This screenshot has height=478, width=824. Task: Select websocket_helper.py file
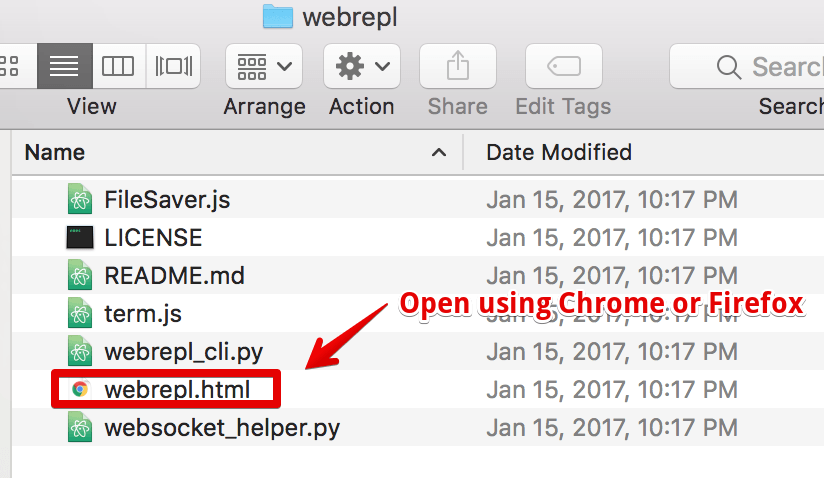222,428
